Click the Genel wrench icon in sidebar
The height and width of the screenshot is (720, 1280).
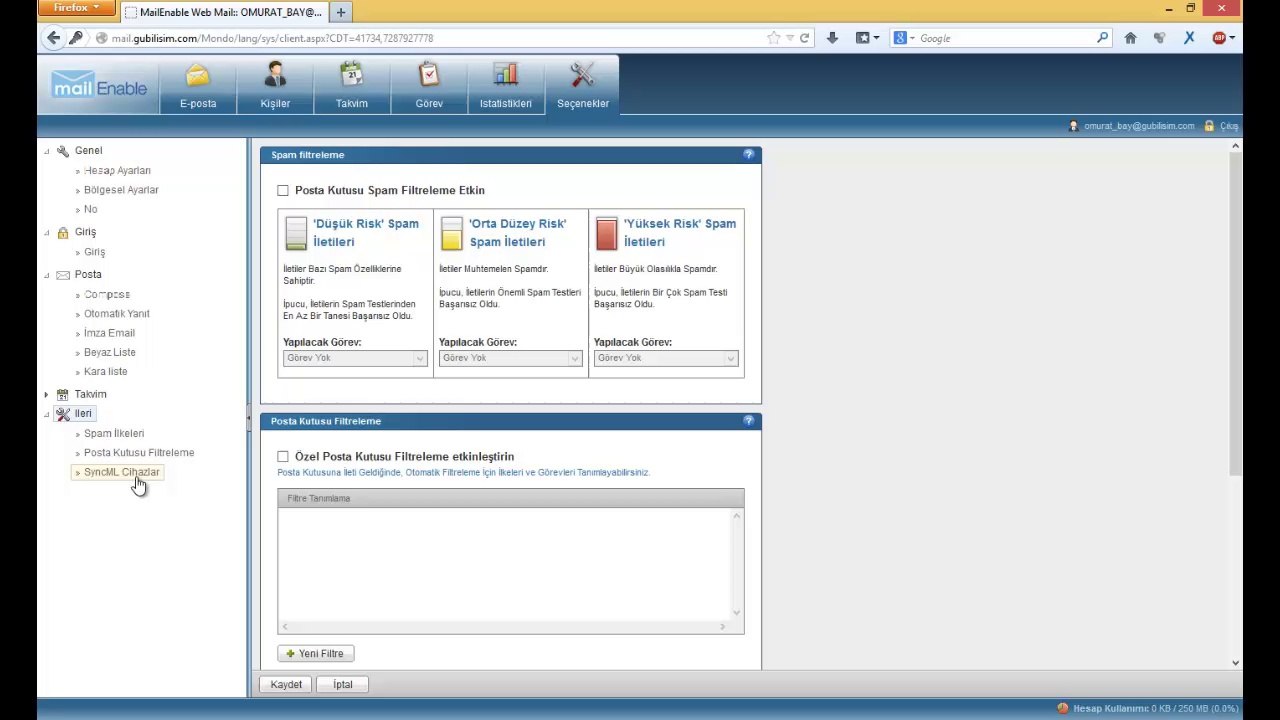(63, 151)
